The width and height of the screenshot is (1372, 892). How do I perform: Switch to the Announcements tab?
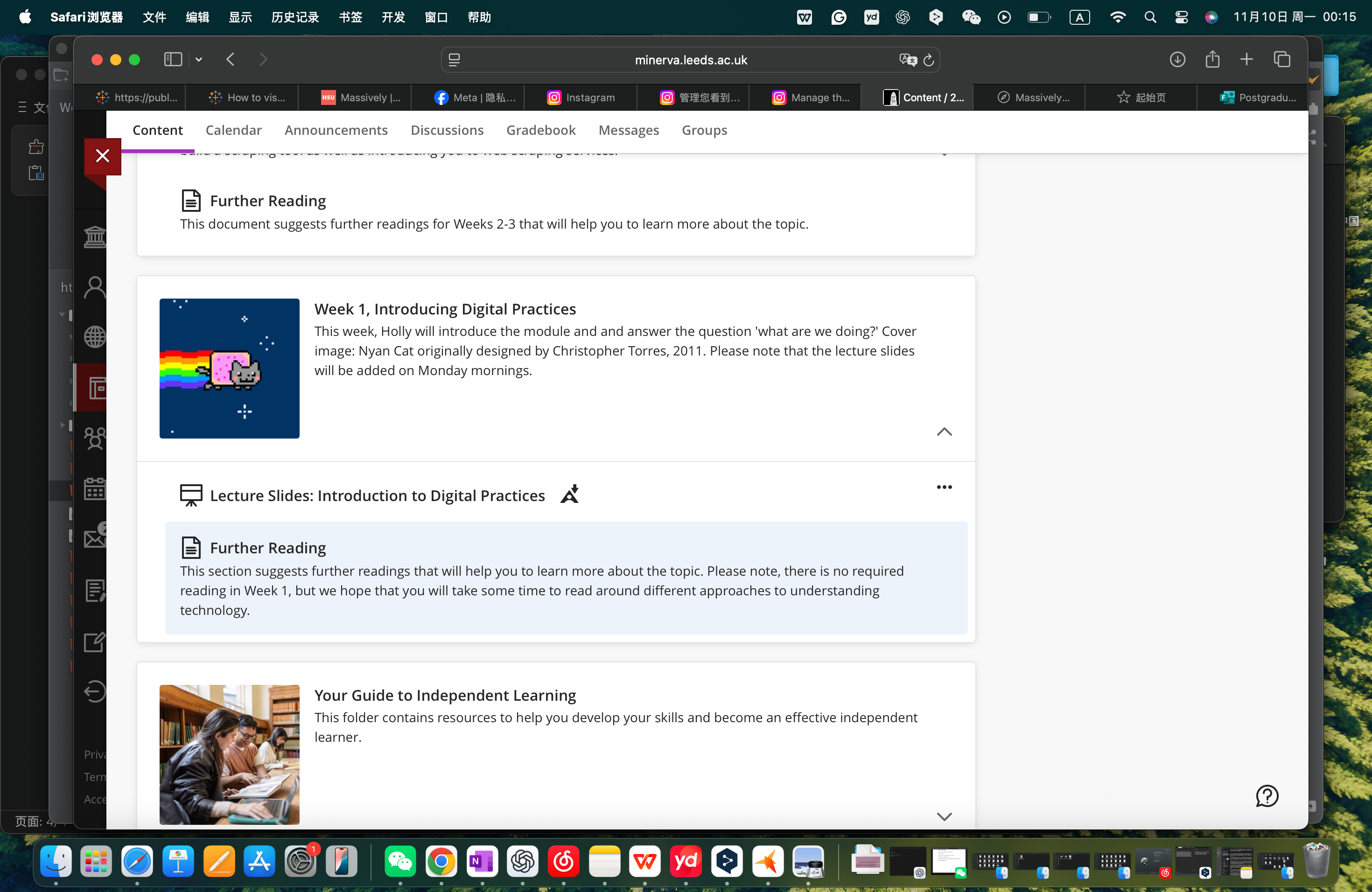[x=336, y=130]
